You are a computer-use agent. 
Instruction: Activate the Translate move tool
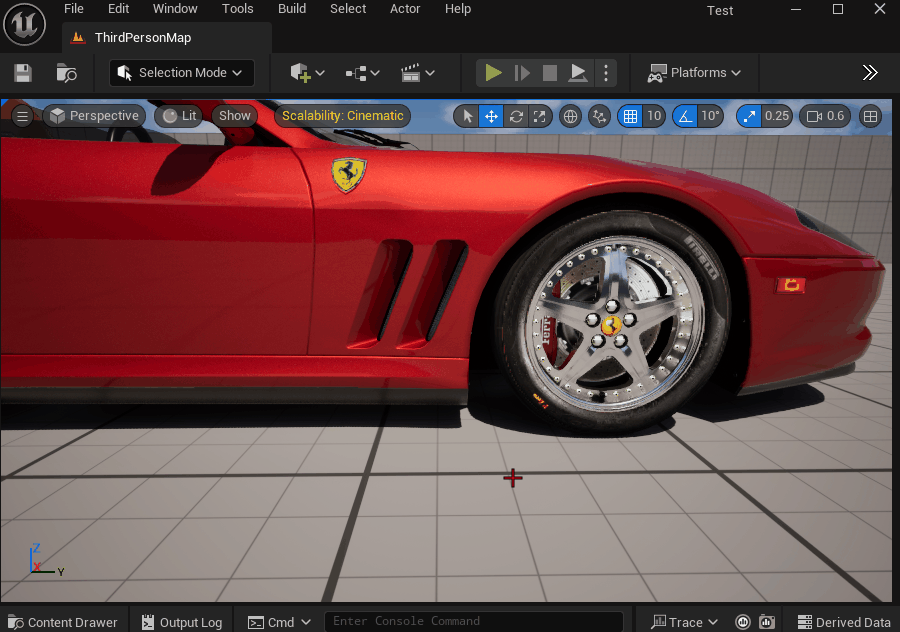point(491,117)
